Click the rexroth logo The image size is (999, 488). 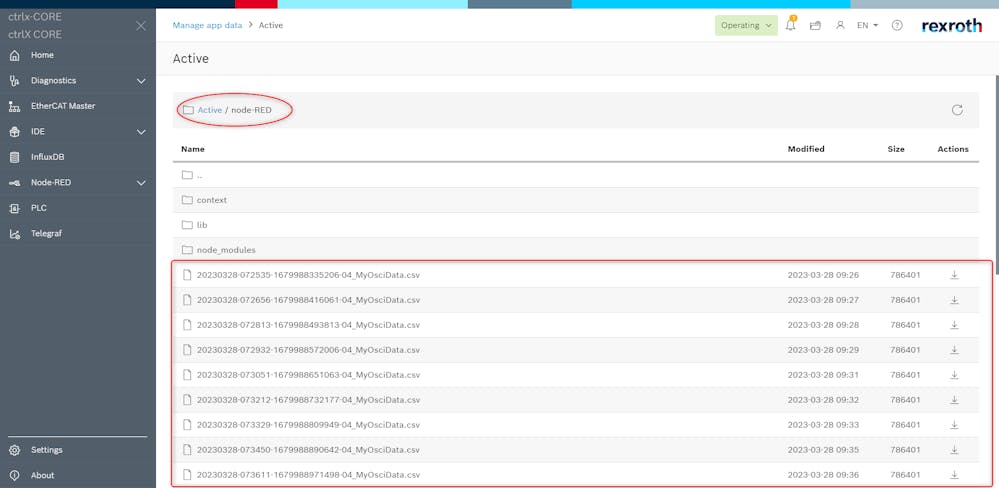[952, 25]
